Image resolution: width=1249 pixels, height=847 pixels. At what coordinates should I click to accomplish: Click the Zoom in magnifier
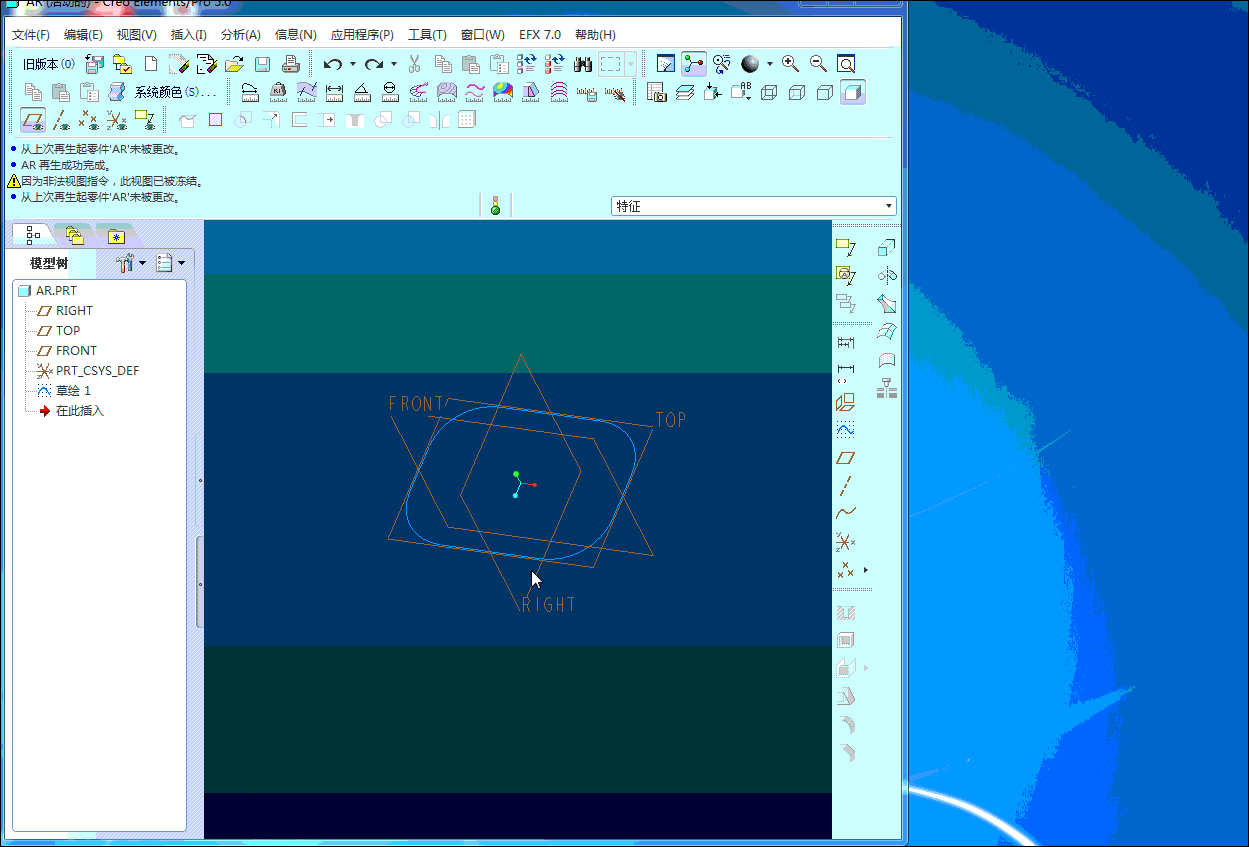[790, 64]
